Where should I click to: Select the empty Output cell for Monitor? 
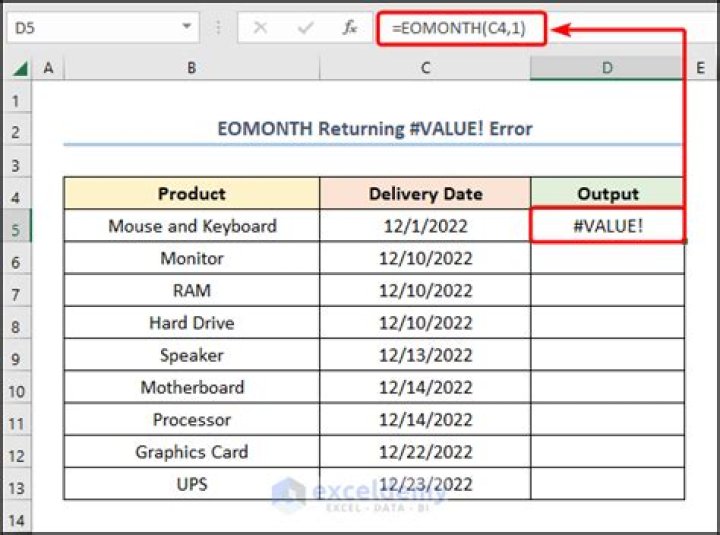pos(607,258)
